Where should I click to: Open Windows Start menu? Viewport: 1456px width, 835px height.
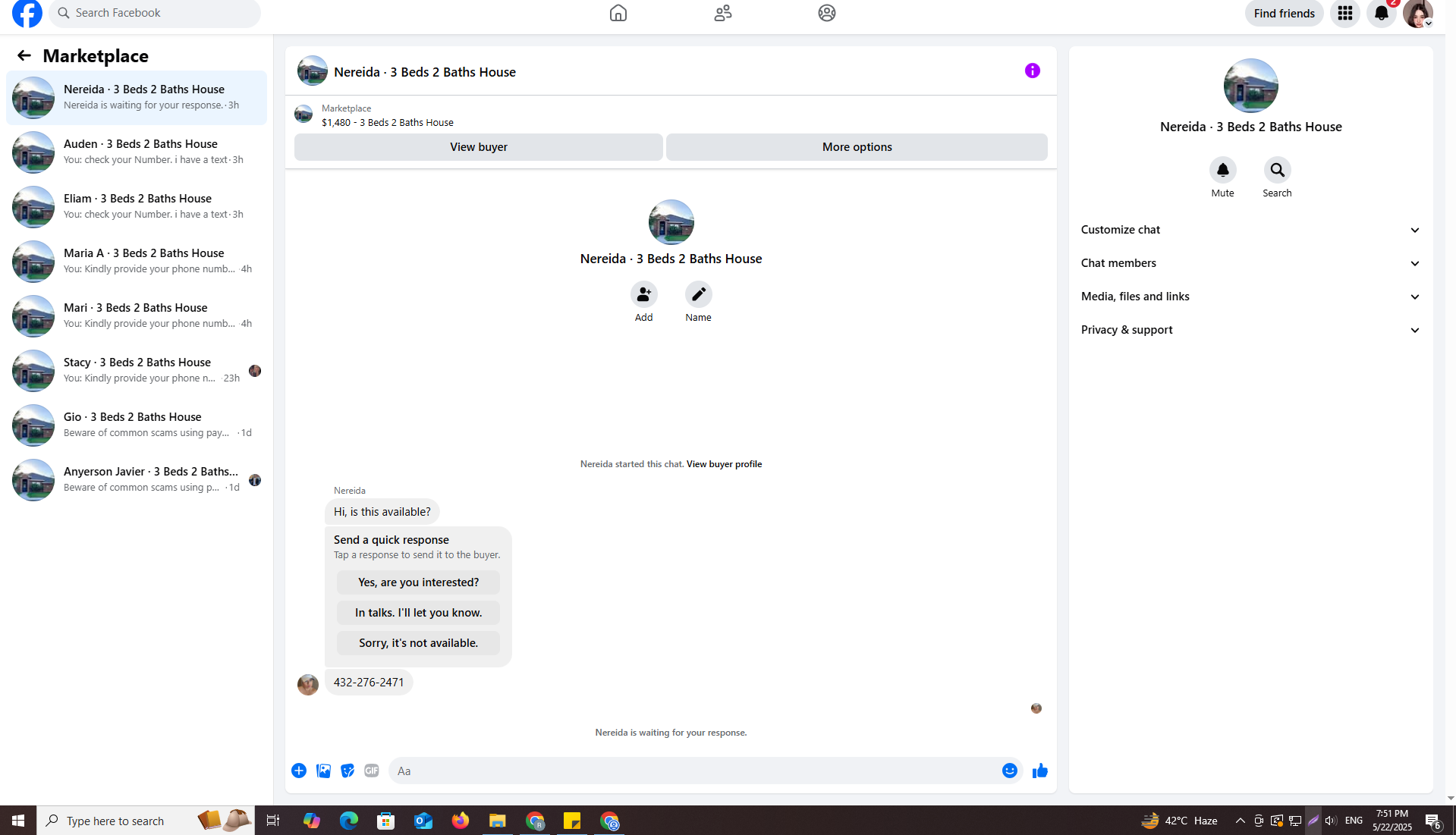(x=18, y=821)
